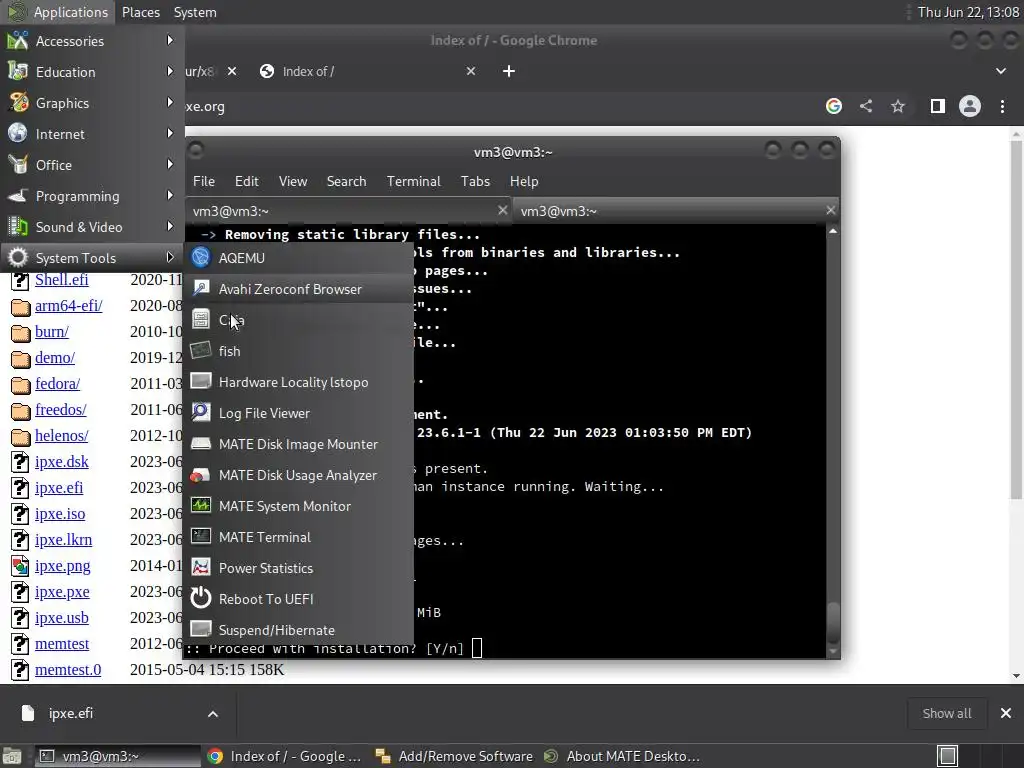Launch AQEMU from System Tools

pos(298,258)
